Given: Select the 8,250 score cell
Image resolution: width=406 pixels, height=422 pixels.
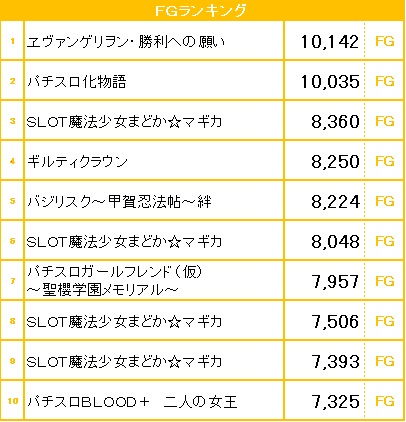Looking at the screenshot, I should pos(335,162).
